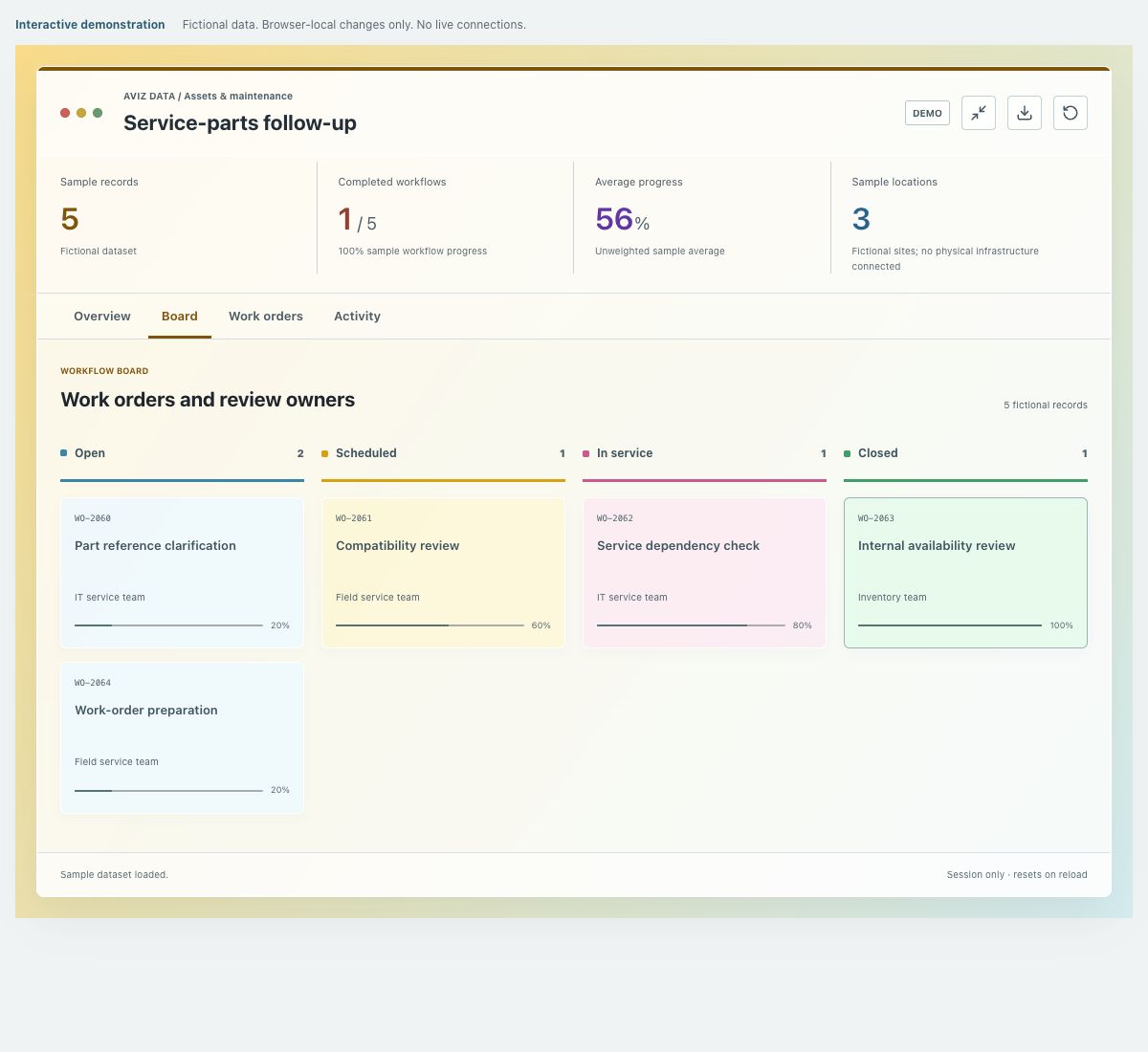This screenshot has width=1148, height=1052.
Task: Click the yellow window dot
Action: (81, 113)
